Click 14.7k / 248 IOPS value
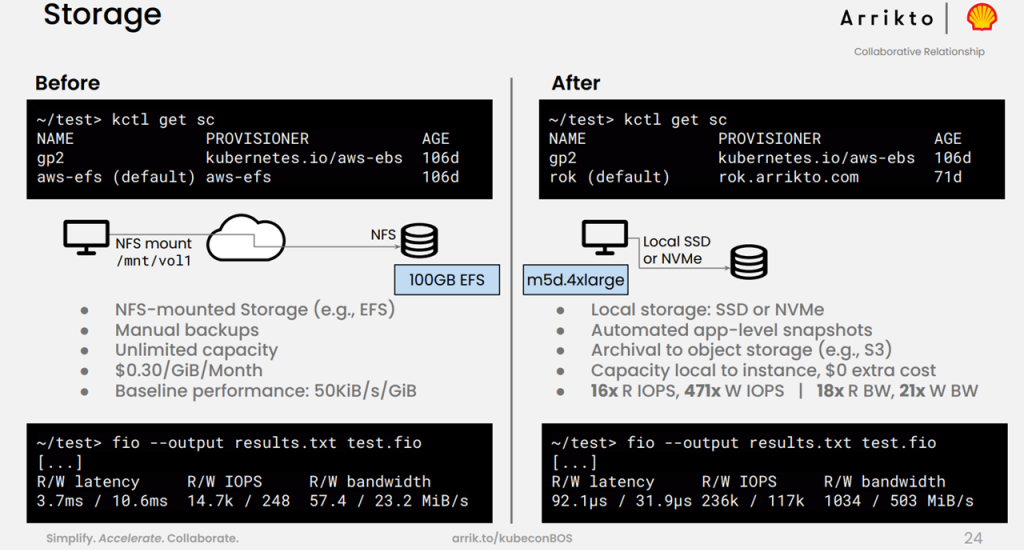This screenshot has width=1024, height=550. pos(238,501)
